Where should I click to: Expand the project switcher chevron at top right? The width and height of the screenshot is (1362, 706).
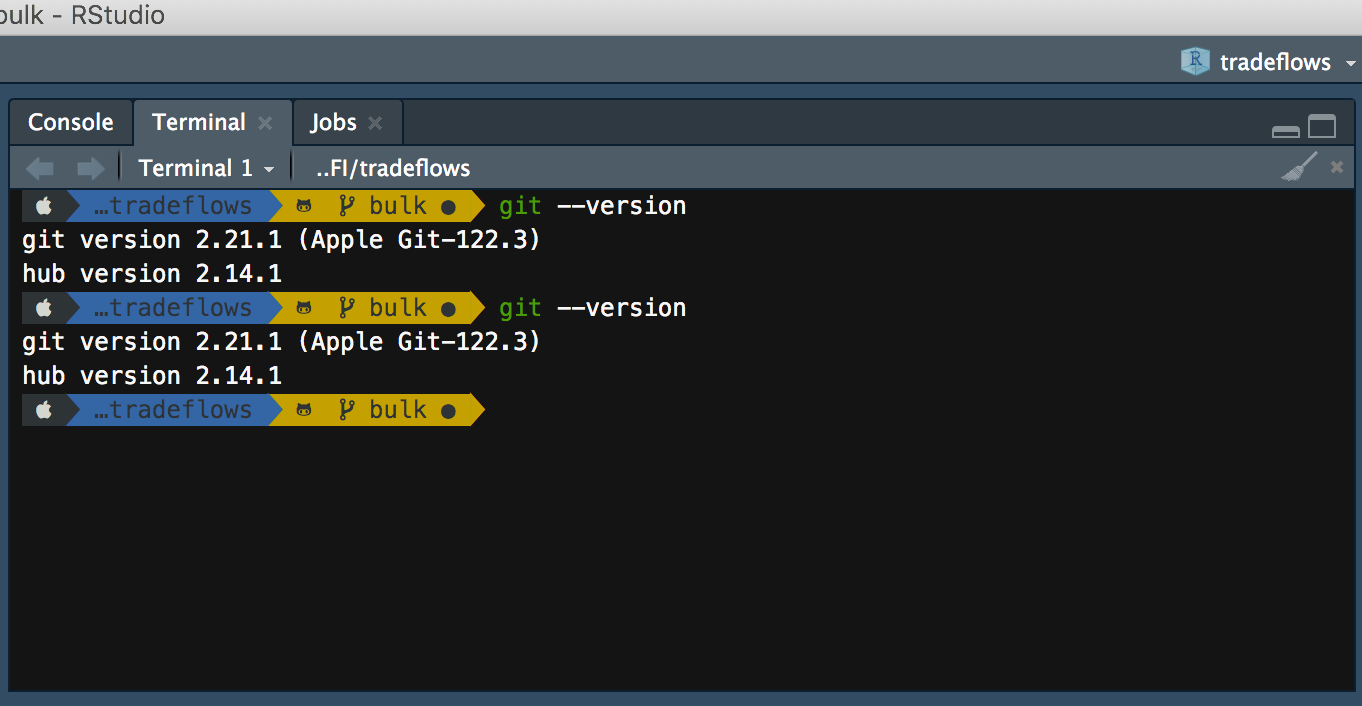tap(1351, 62)
